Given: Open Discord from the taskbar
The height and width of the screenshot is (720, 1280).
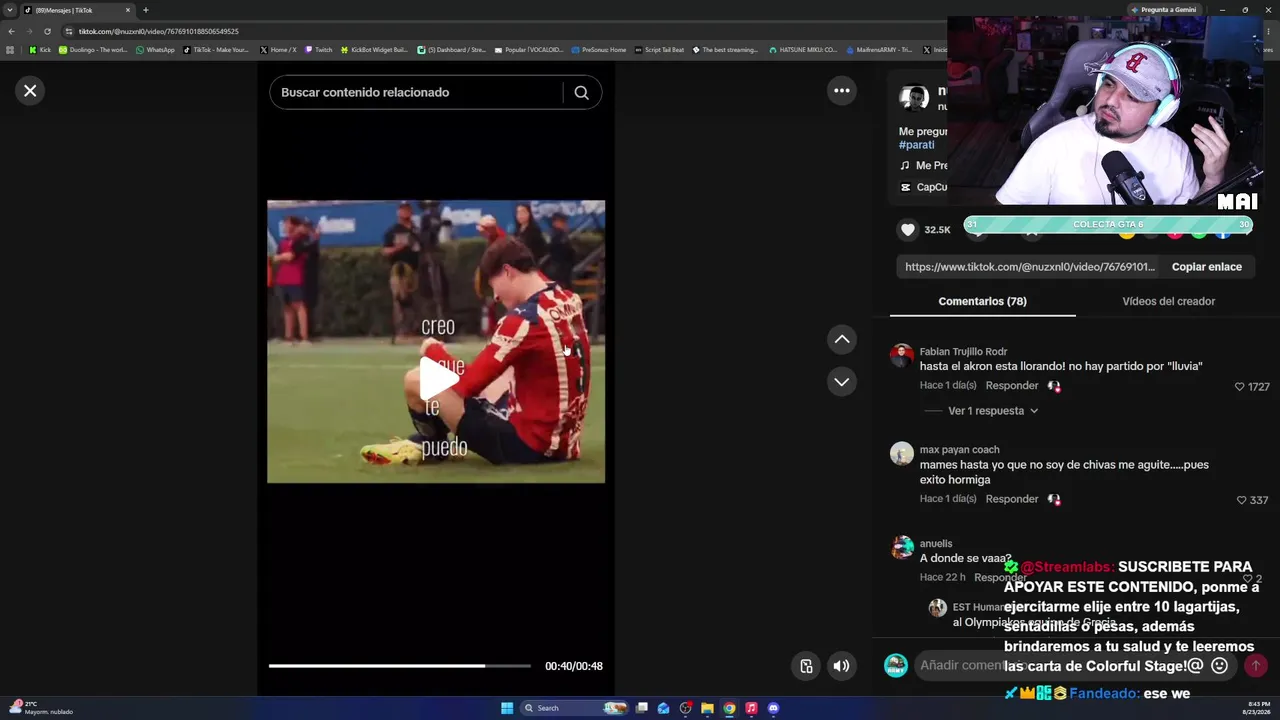Looking at the screenshot, I should coord(773,708).
